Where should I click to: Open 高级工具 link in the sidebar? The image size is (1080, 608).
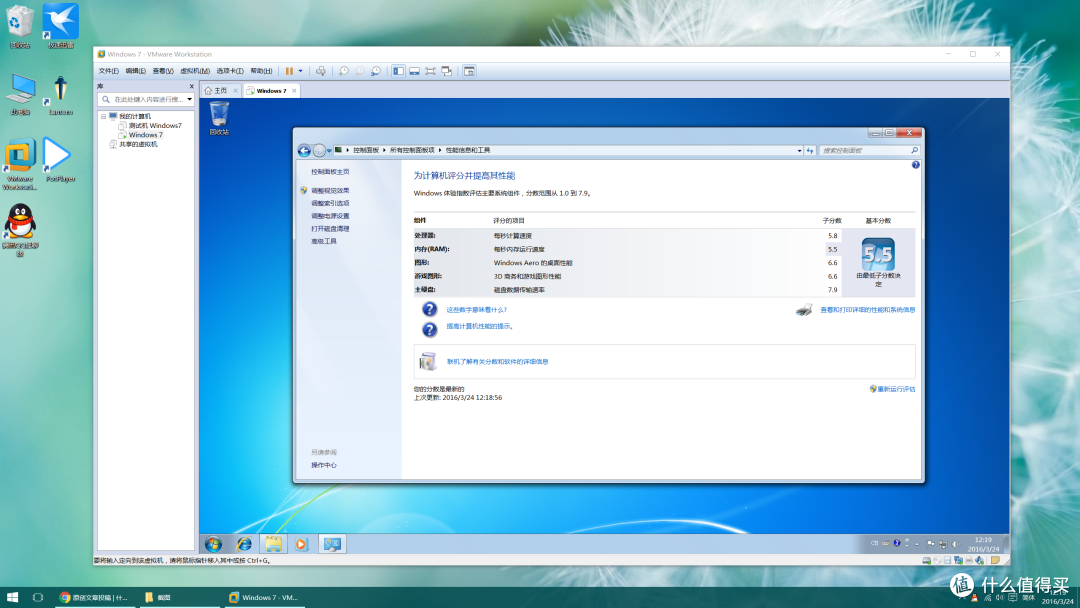coord(324,242)
